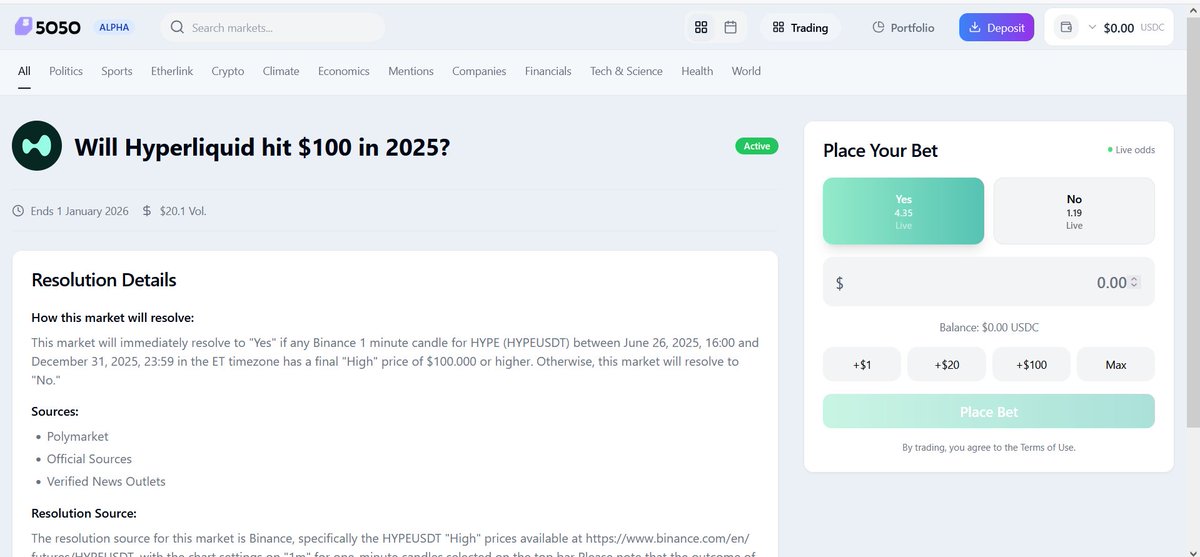Image resolution: width=1200 pixels, height=557 pixels.
Task: Click the Verified News Outlets item
Action: (106, 482)
